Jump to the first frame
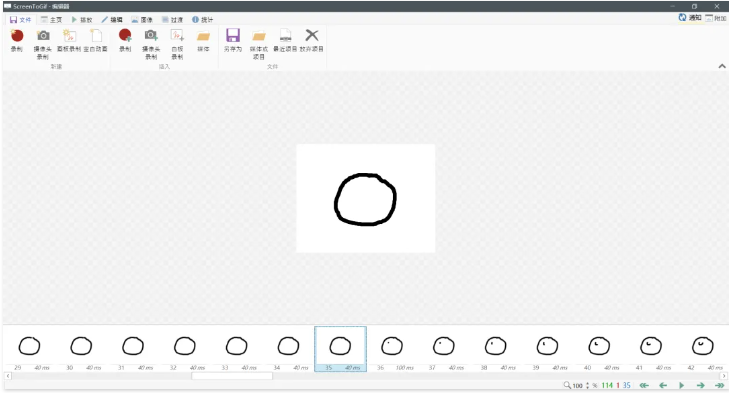Image resolution: width=729 pixels, height=393 pixels. [644, 385]
